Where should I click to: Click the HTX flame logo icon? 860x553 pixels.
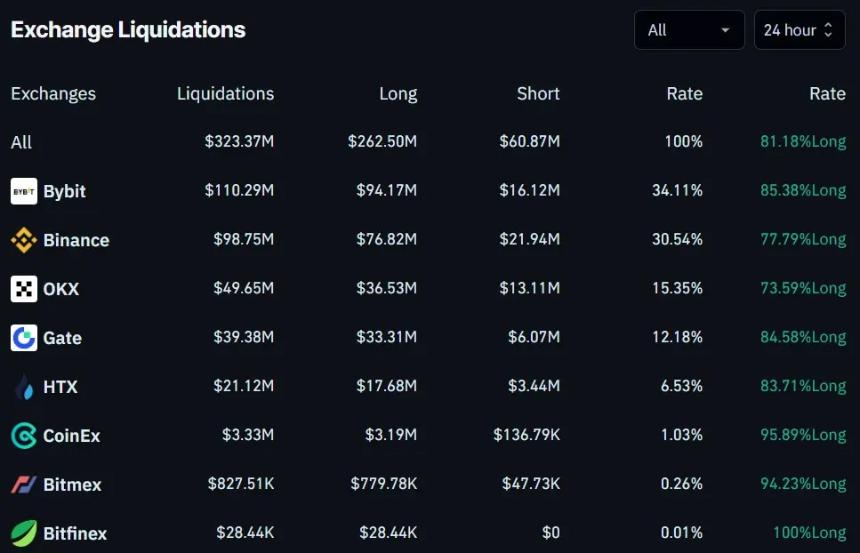tap(24, 387)
